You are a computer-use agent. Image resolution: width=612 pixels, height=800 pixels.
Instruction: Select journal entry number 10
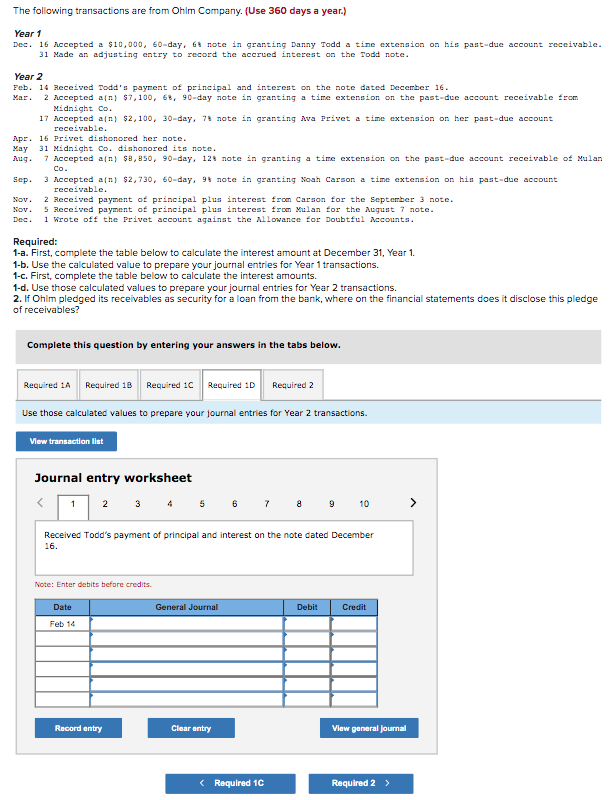pos(364,504)
